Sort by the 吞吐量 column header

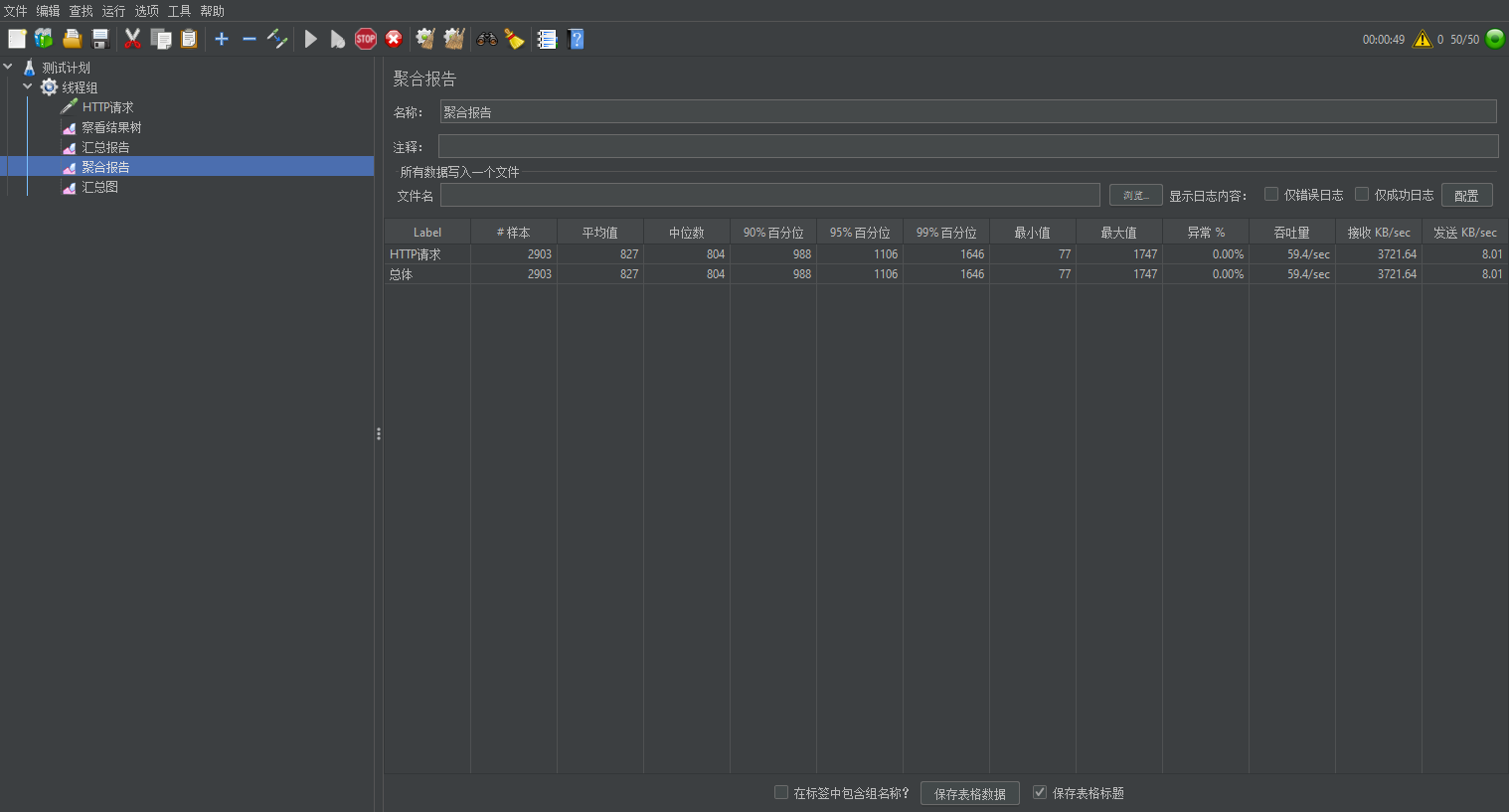click(x=1292, y=232)
